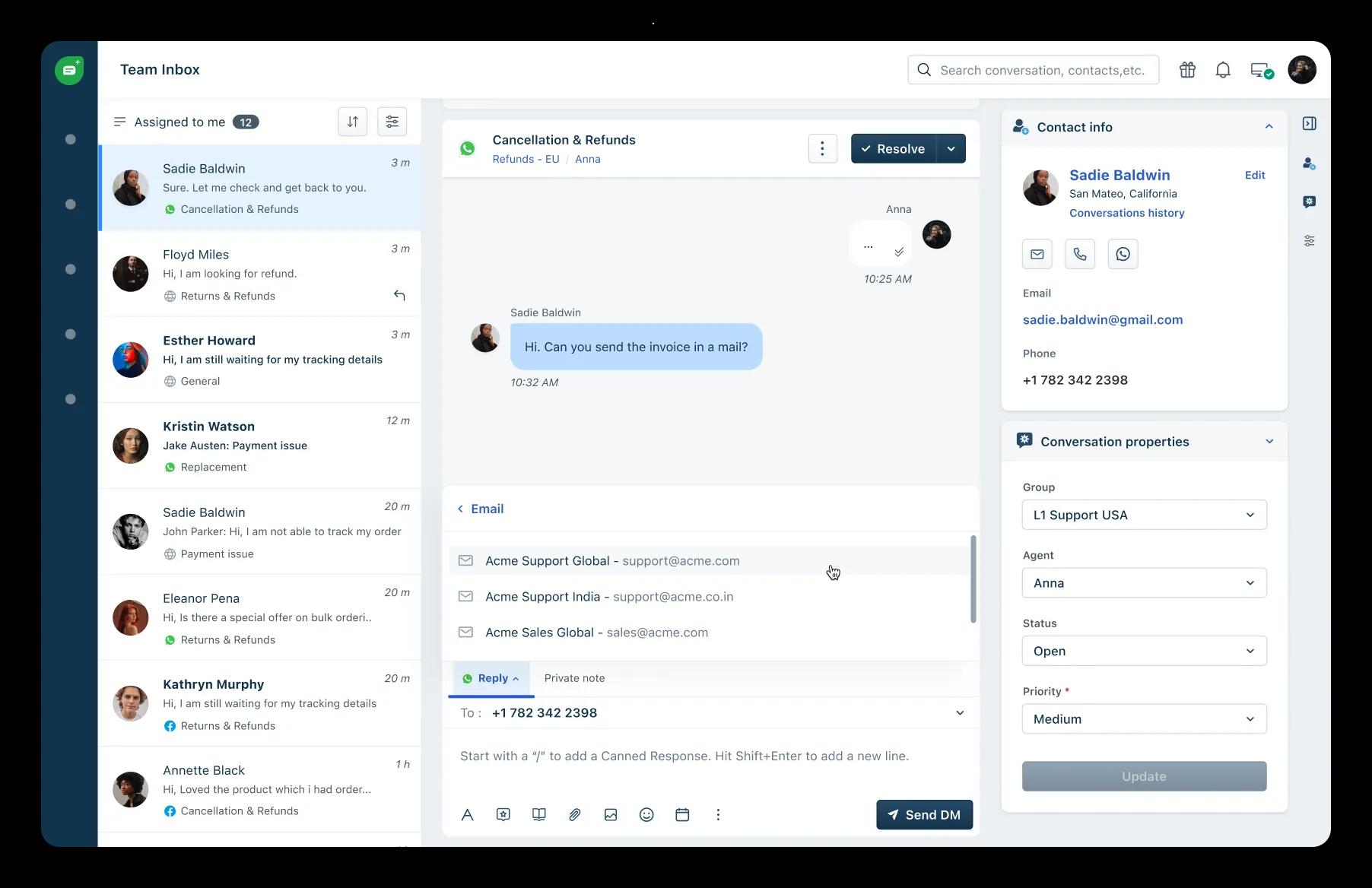Viewport: 1372px width, 888px height.
Task: Collapse the right side panel icon
Action: 1309,123
